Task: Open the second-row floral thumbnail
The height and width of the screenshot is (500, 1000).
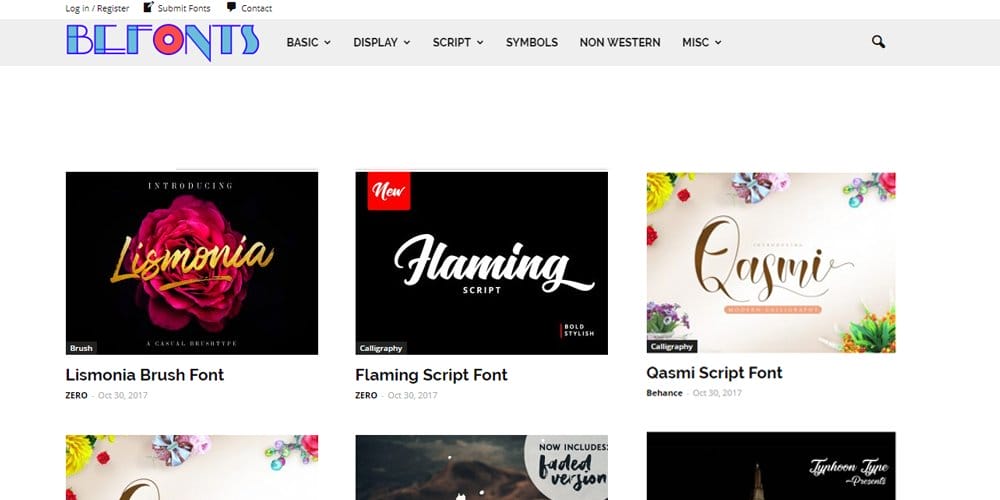Action: pyautogui.click(x=192, y=467)
